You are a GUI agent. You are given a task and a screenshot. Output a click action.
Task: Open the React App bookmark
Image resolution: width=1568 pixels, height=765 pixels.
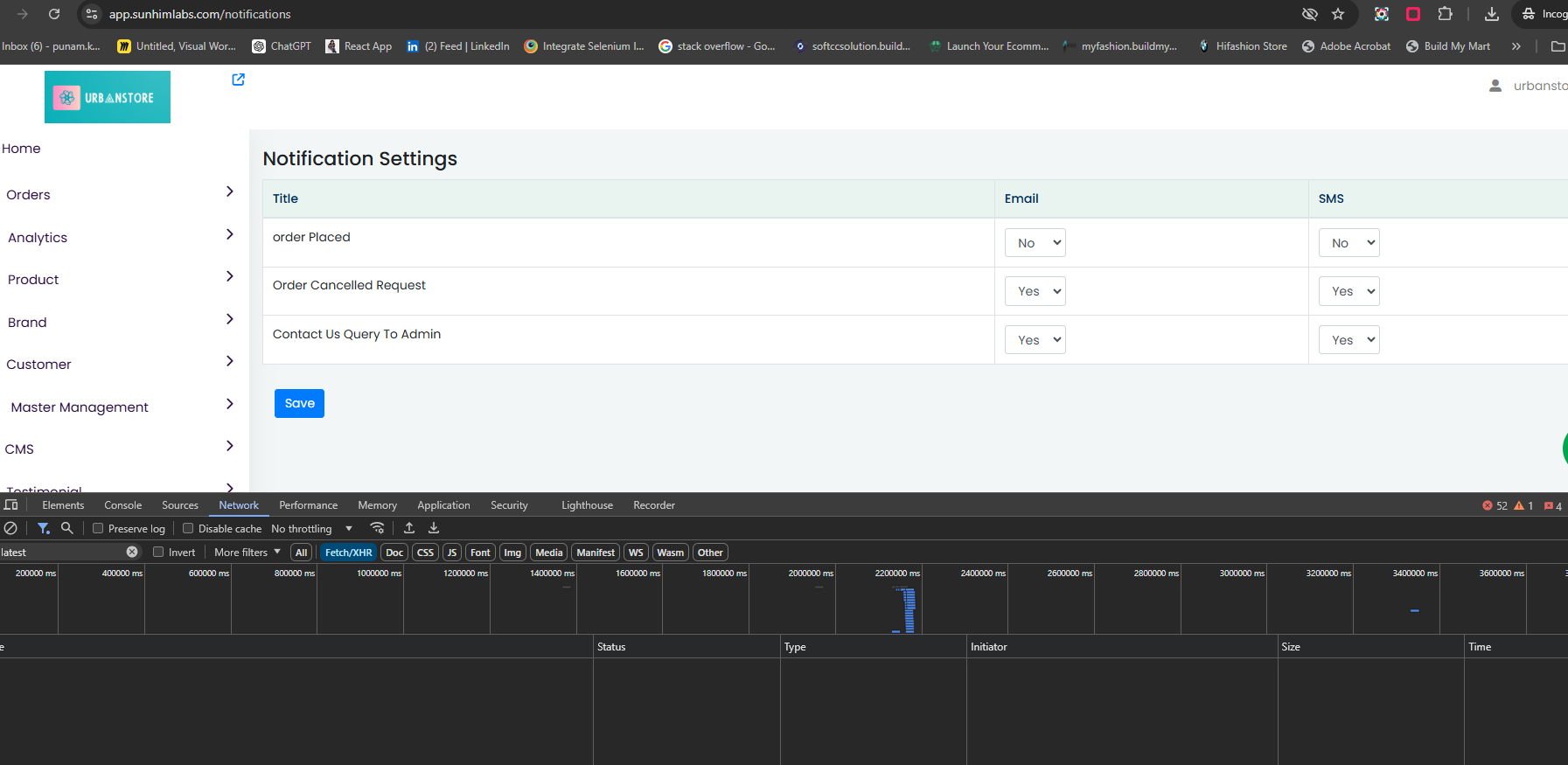pos(359,46)
